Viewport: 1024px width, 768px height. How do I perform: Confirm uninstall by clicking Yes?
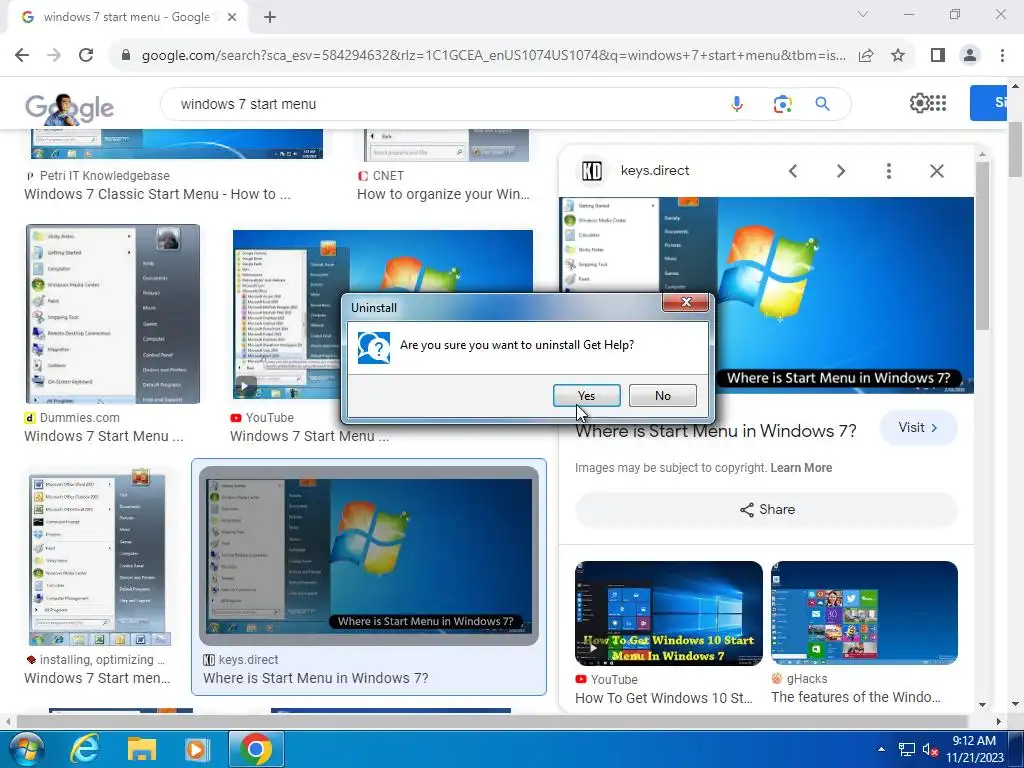pos(586,396)
